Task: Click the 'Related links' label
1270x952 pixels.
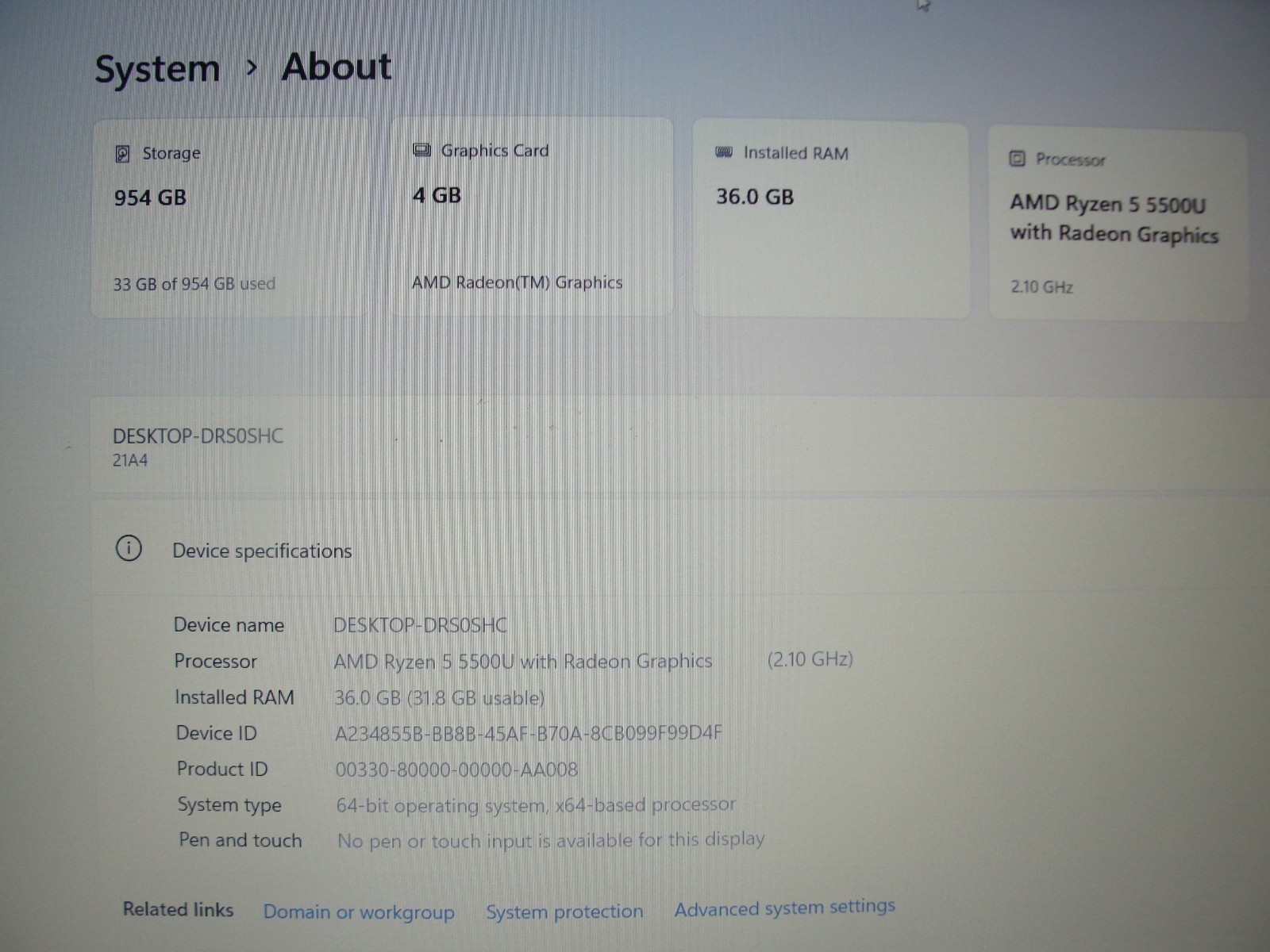Action: tap(178, 909)
